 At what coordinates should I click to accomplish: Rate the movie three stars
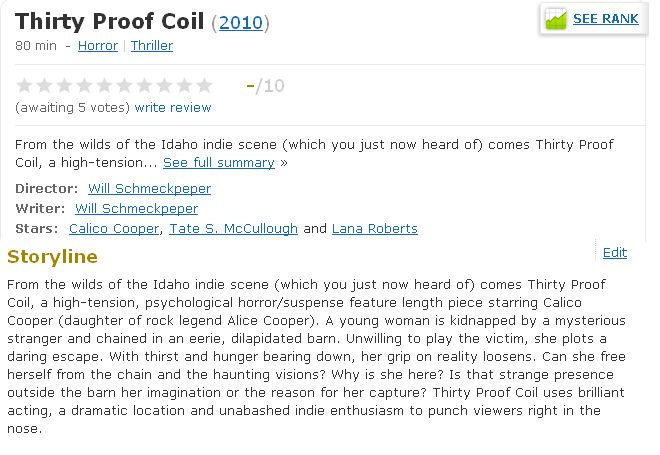tap(64, 85)
